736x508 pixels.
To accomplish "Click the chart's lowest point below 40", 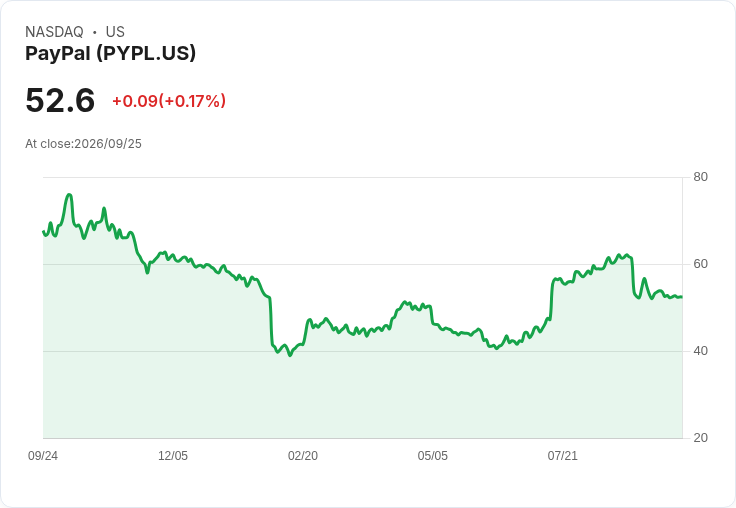I will pyautogui.click(x=290, y=355).
